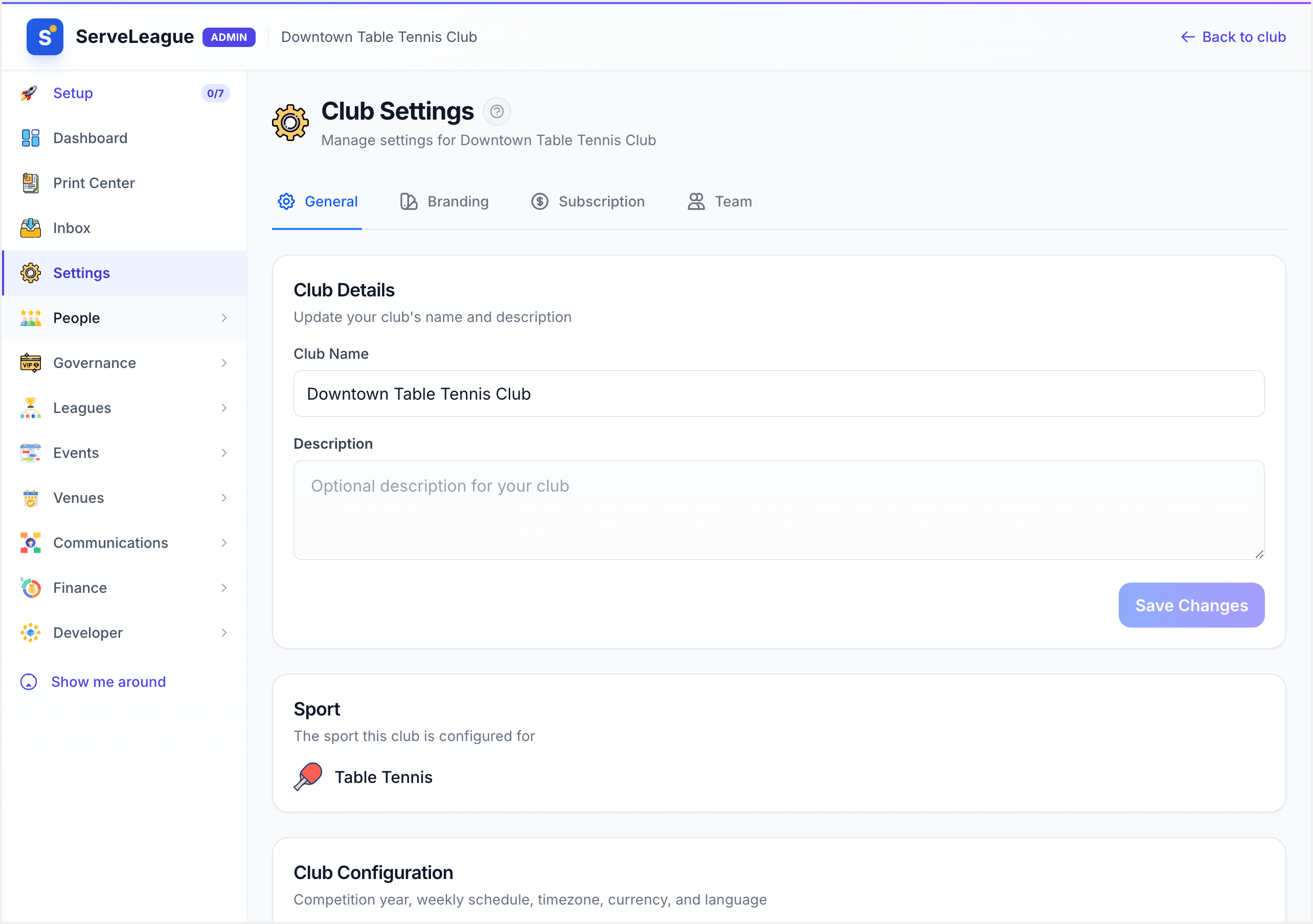This screenshot has height=924, width=1313.
Task: Click the Communications icon
Action: pyautogui.click(x=30, y=543)
